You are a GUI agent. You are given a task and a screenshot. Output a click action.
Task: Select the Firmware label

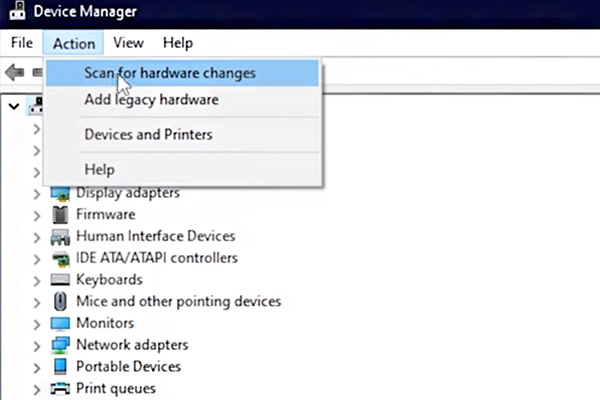point(106,214)
